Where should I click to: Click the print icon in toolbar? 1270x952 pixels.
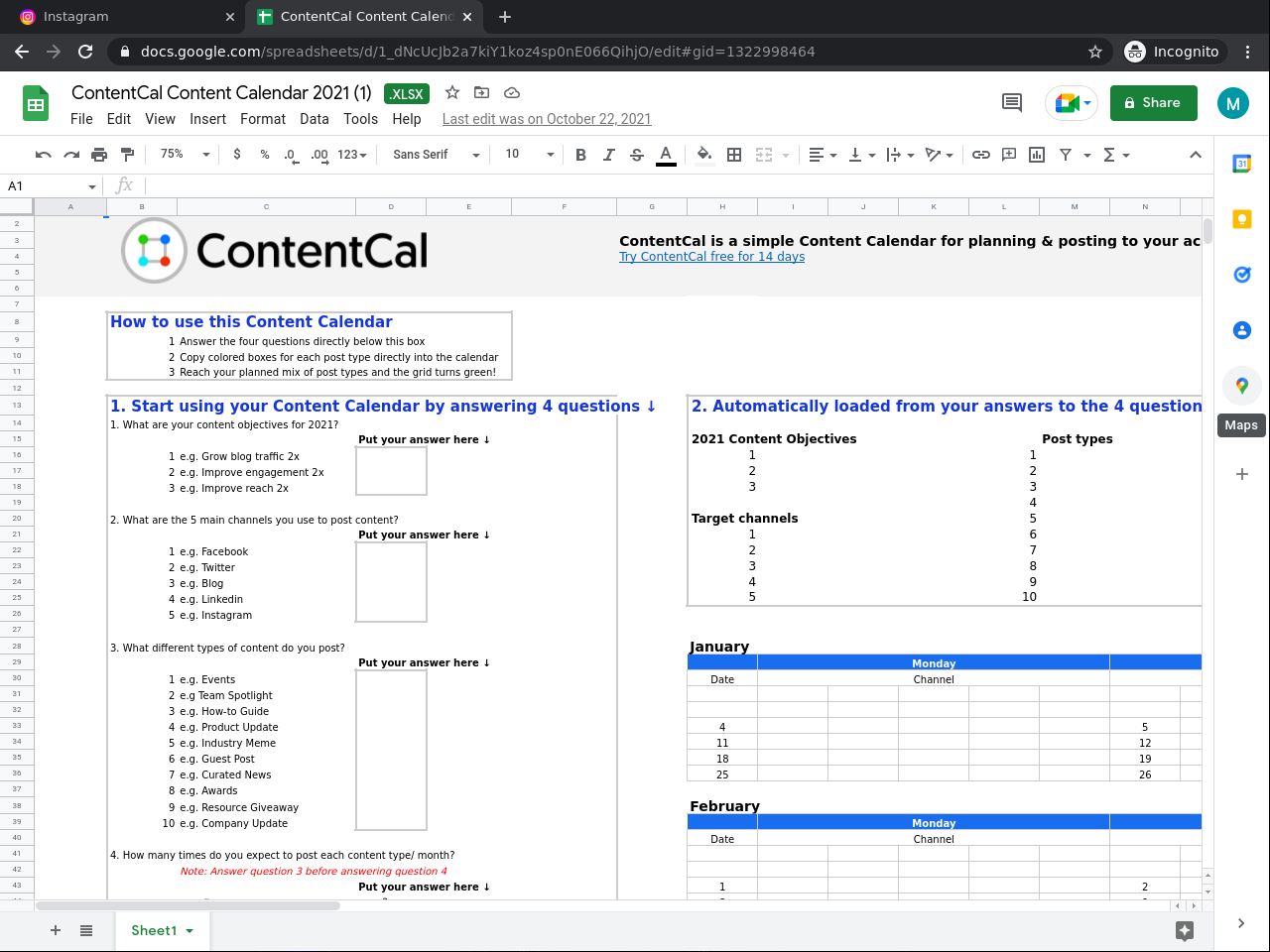pyautogui.click(x=99, y=155)
